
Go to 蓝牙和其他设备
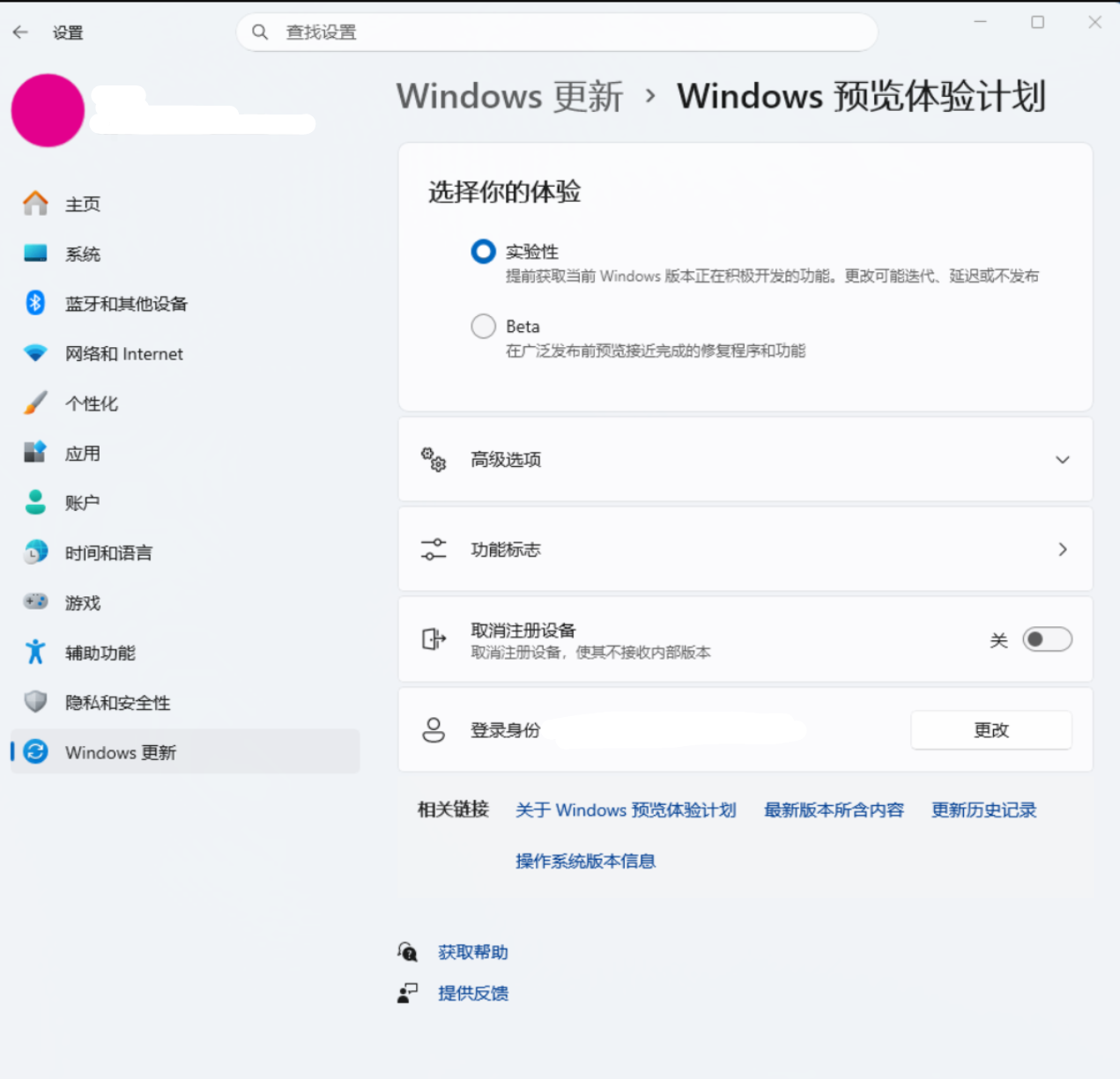(185, 303)
